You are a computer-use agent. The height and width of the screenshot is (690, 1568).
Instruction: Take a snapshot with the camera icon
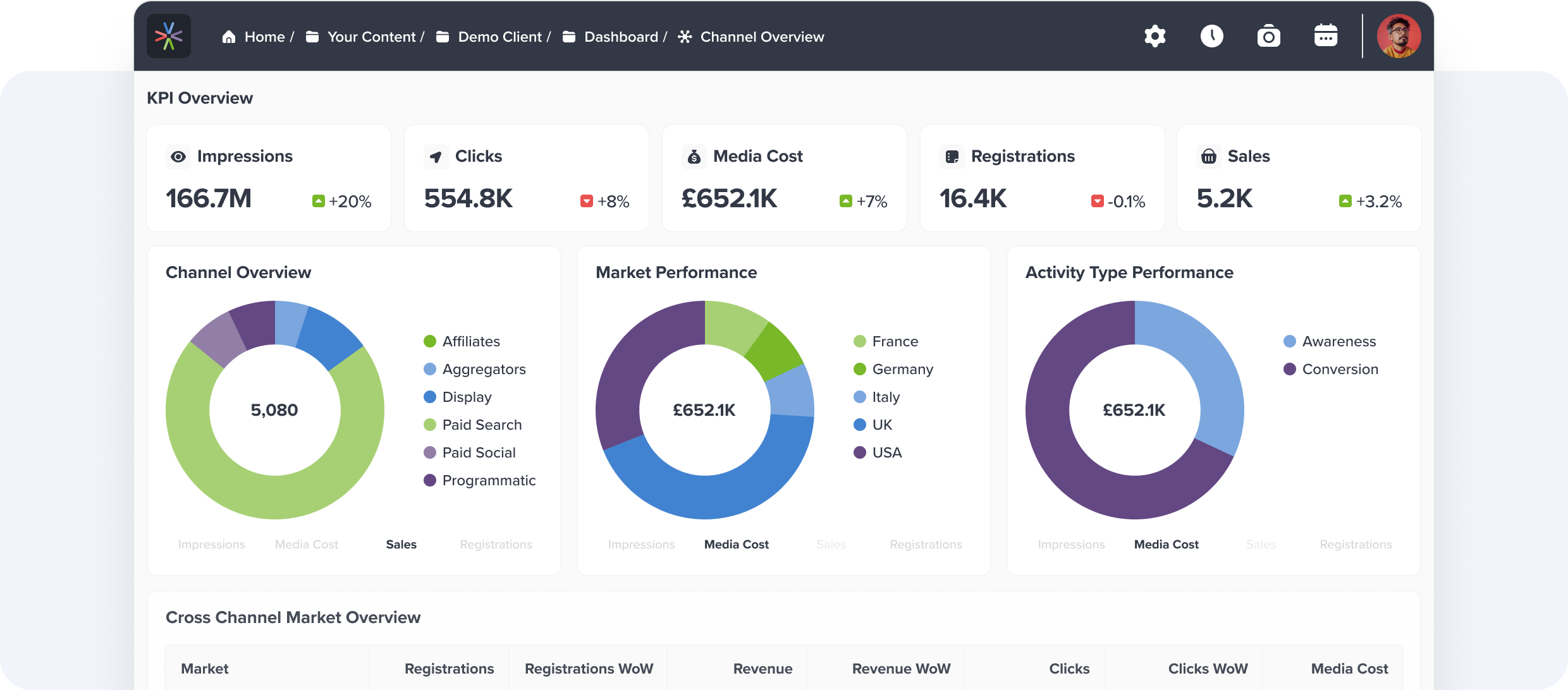1268,36
